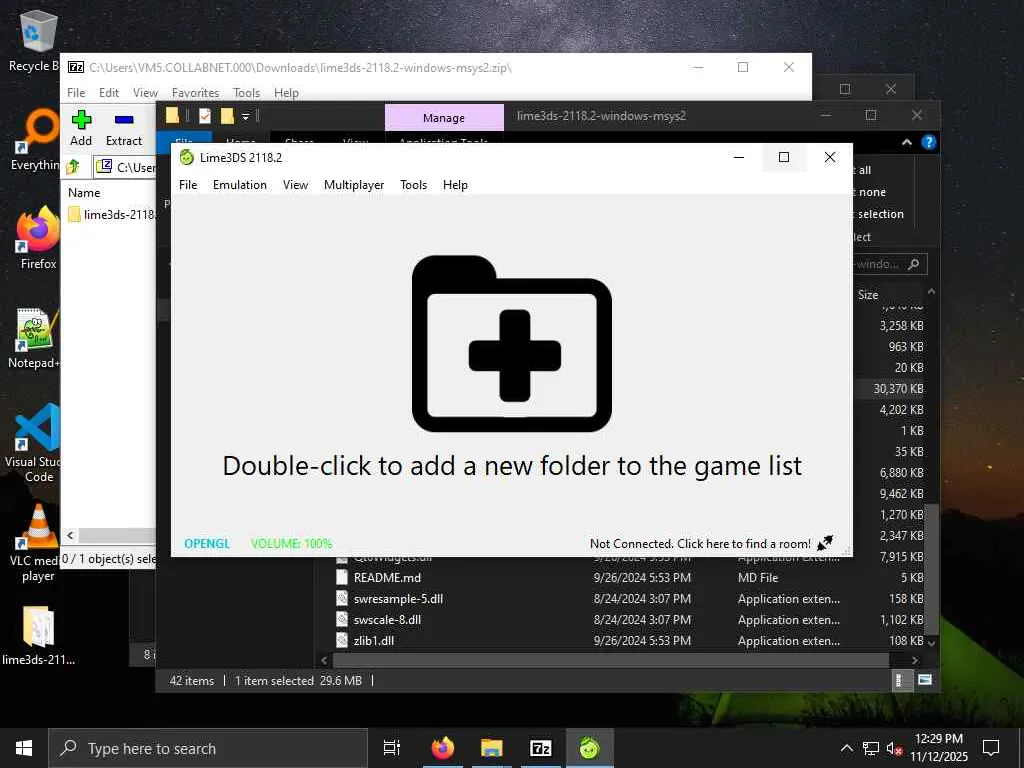This screenshot has width=1024, height=768.
Task: Select zlib1.dll in File Explorer
Action: 374,640
